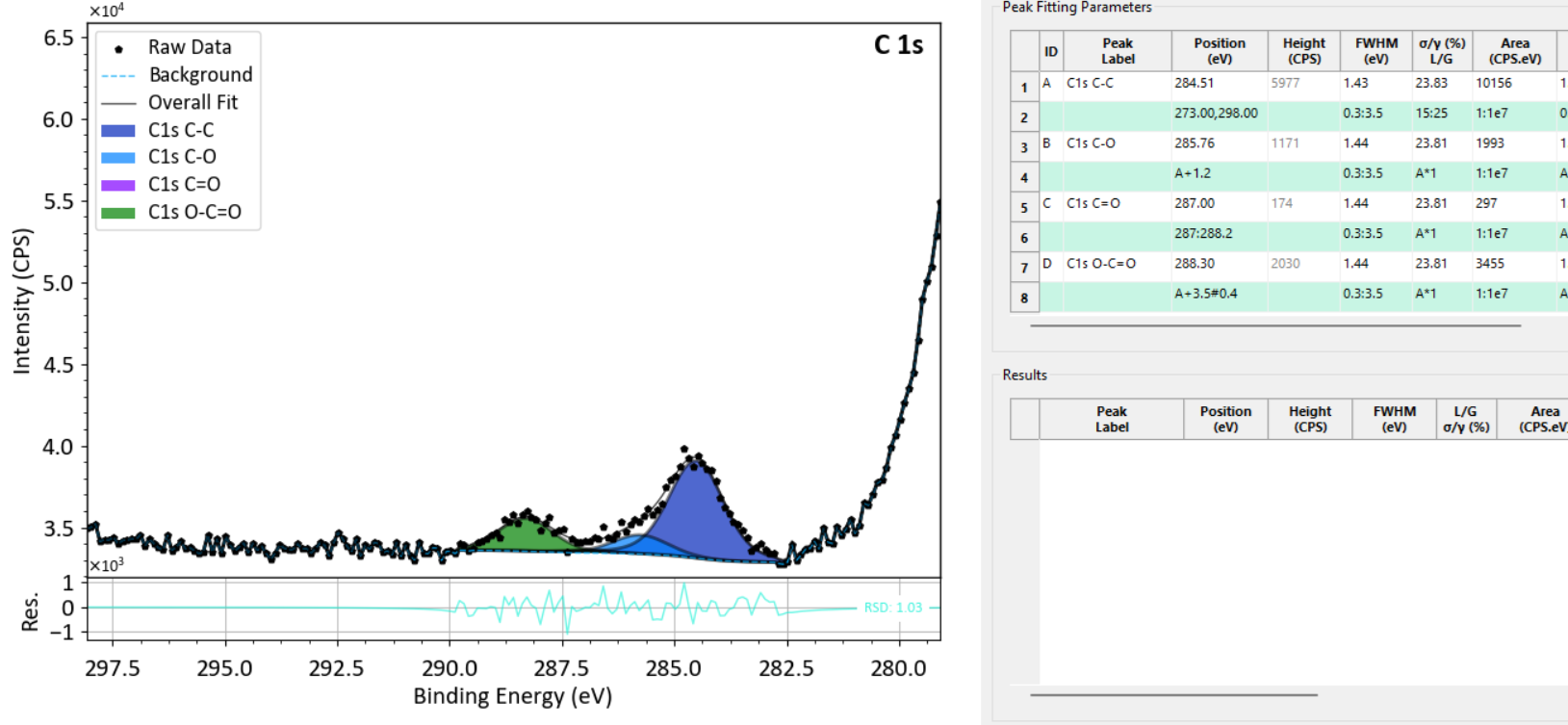Click the C1s C-O light blue legend swatch
This screenshot has width=1568, height=725.
pyautogui.click(x=117, y=157)
